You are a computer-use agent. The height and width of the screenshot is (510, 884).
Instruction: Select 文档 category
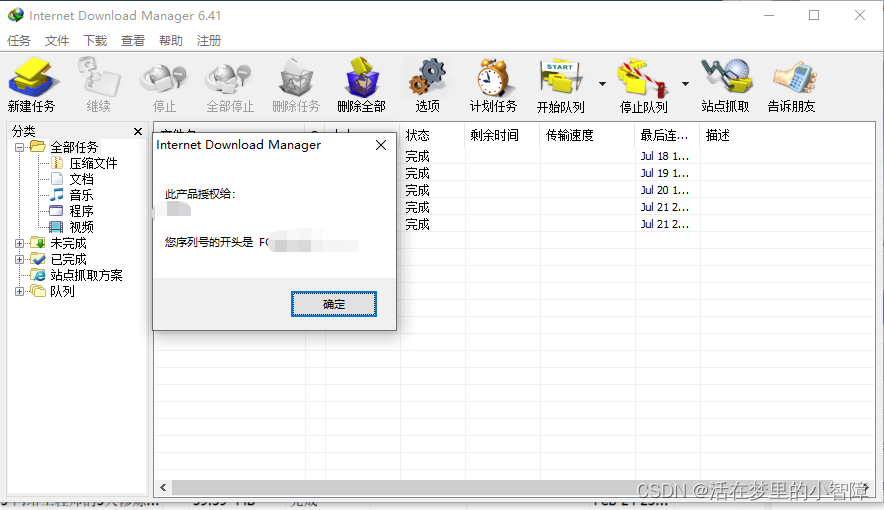pyautogui.click(x=81, y=179)
